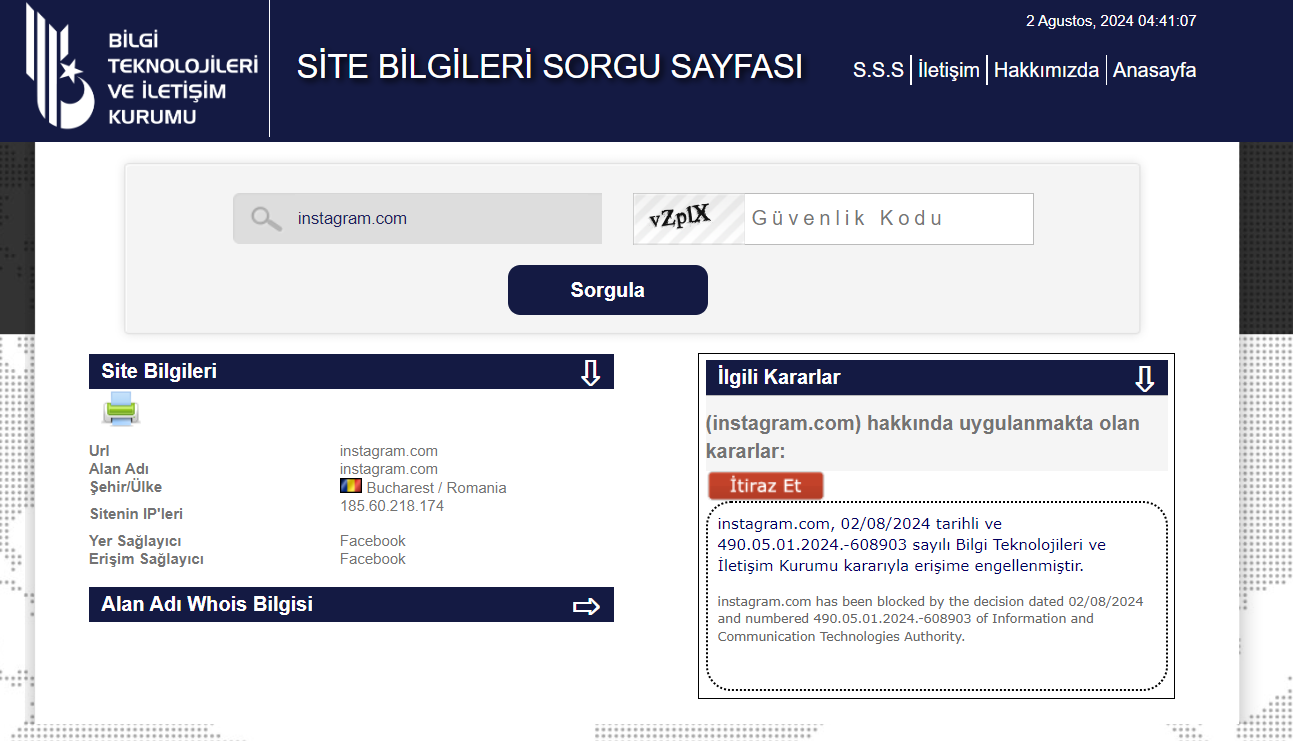1293x741 pixels.
Task: Collapse İlgili Kararlar with the down arrow
Action: [1145, 378]
